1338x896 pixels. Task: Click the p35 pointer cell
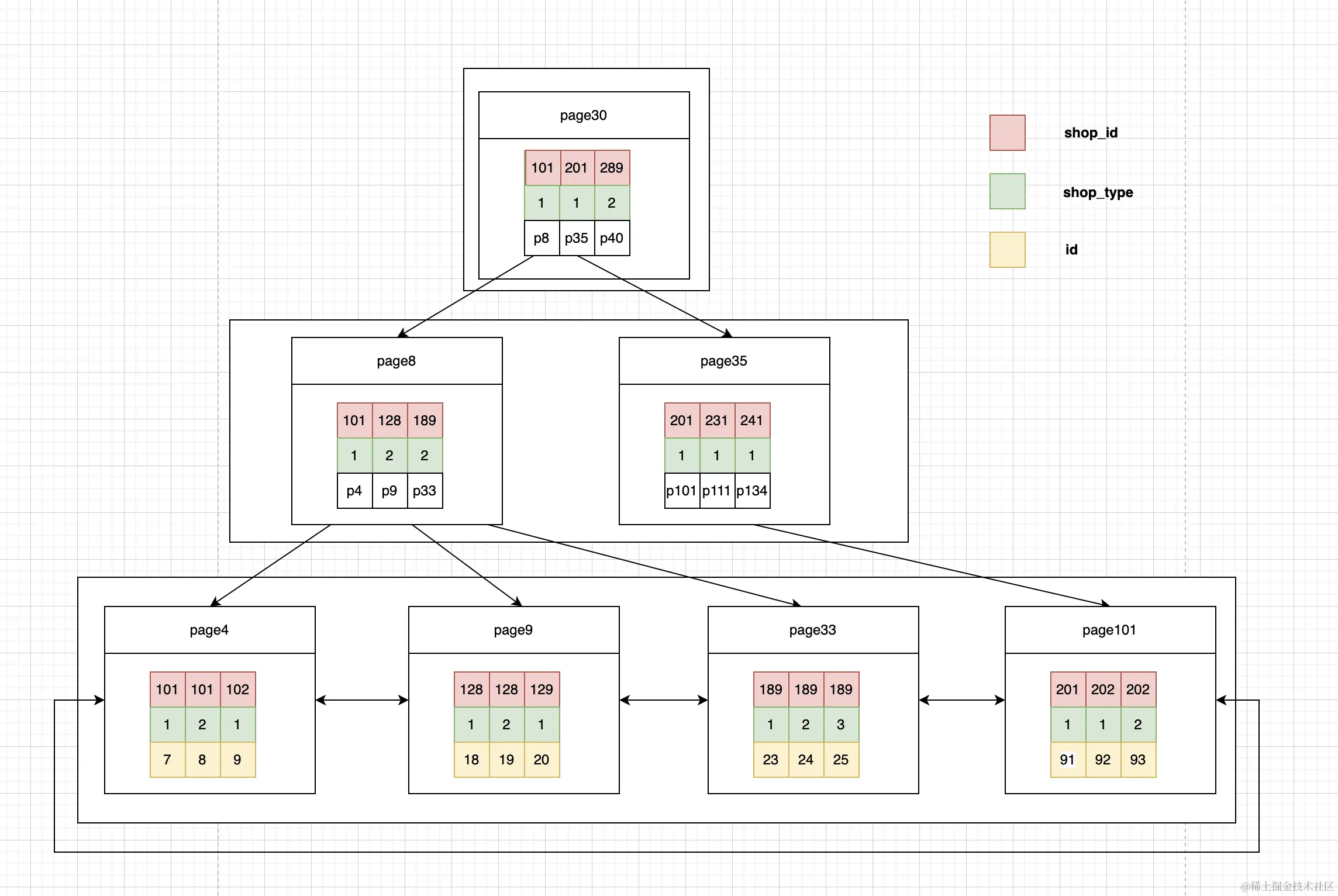pos(577,238)
